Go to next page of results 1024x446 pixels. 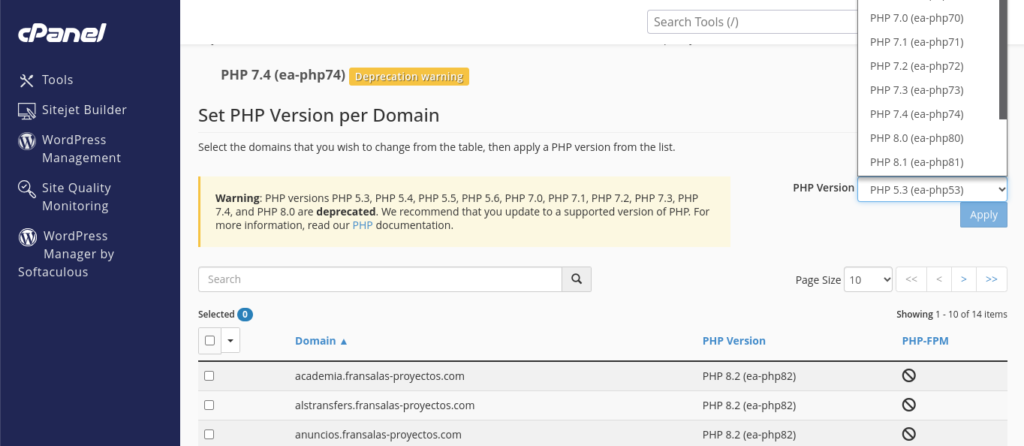click(x=964, y=279)
